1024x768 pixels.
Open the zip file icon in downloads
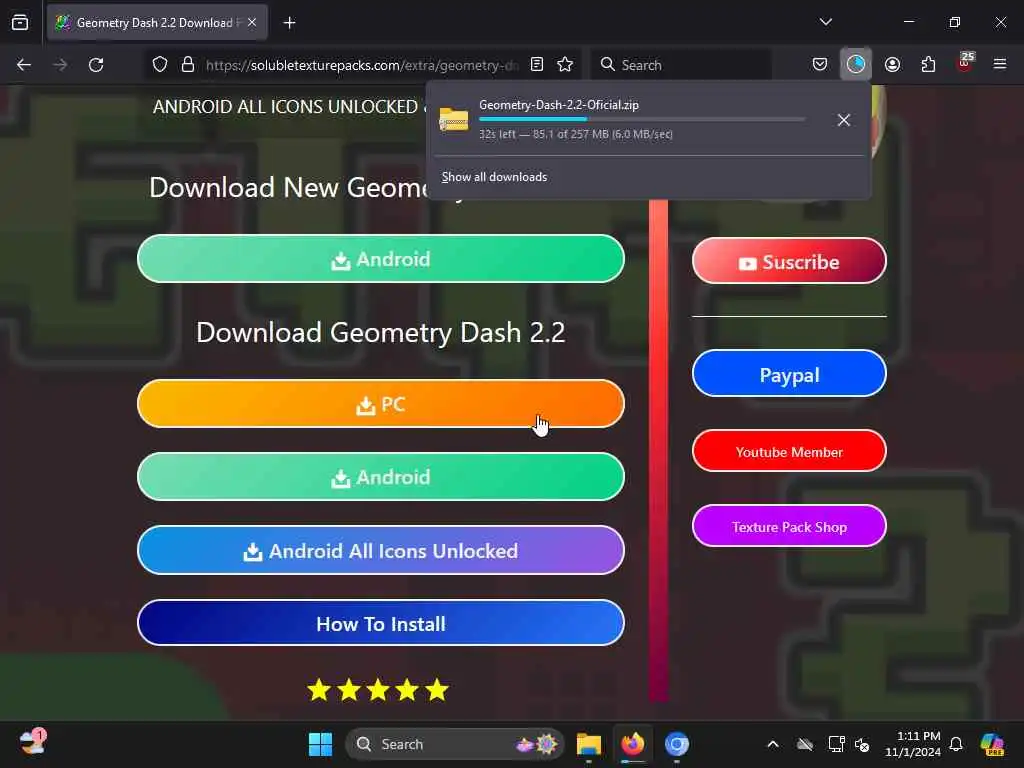coord(454,120)
